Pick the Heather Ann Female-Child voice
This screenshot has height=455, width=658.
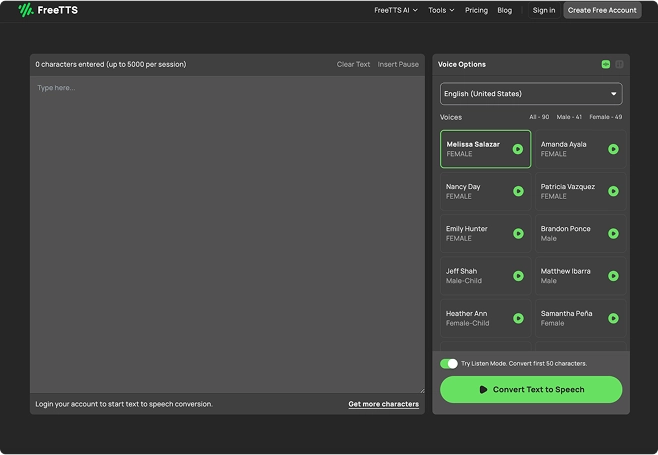tap(486, 318)
